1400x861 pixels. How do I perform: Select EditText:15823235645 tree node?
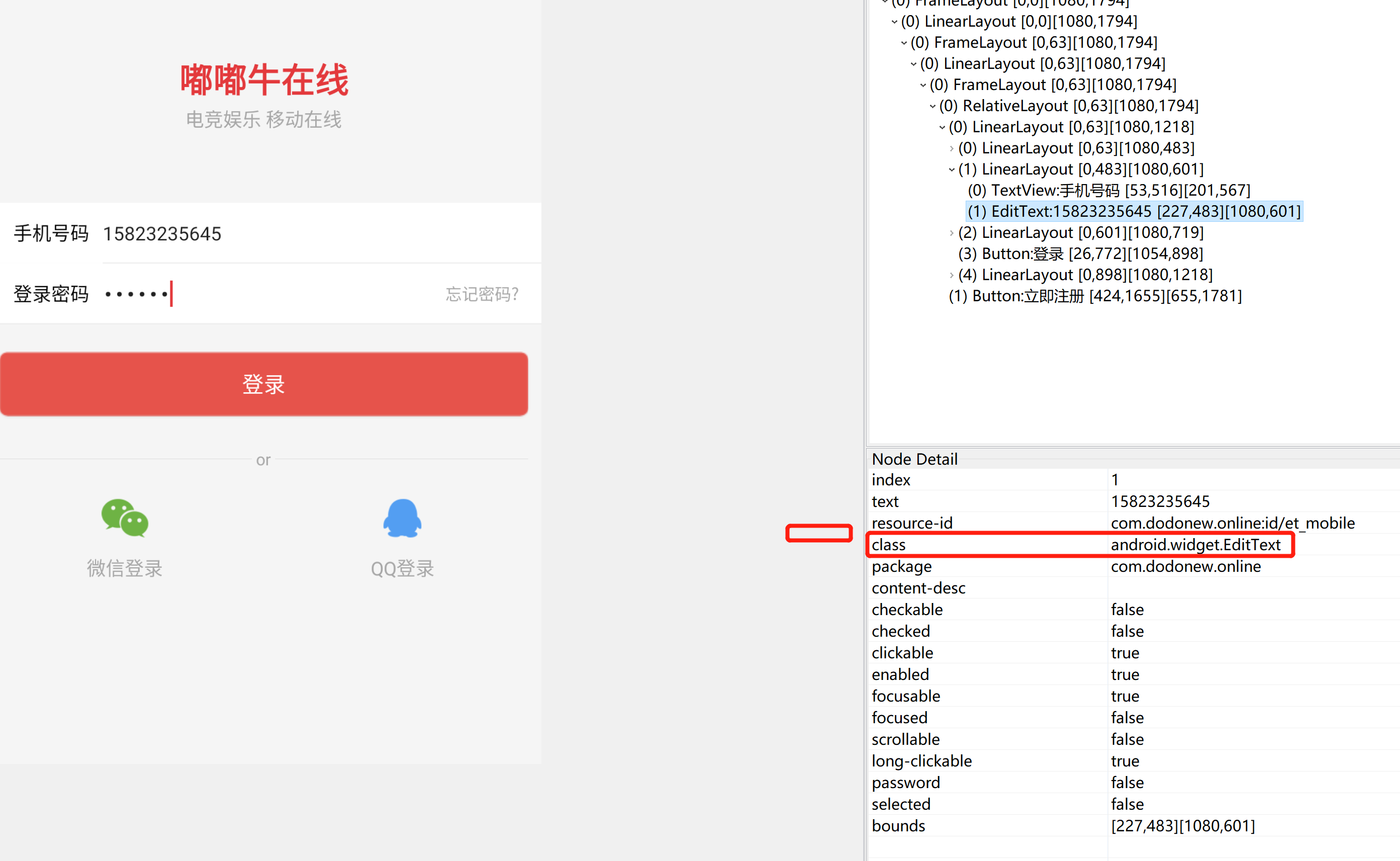coord(1134,211)
